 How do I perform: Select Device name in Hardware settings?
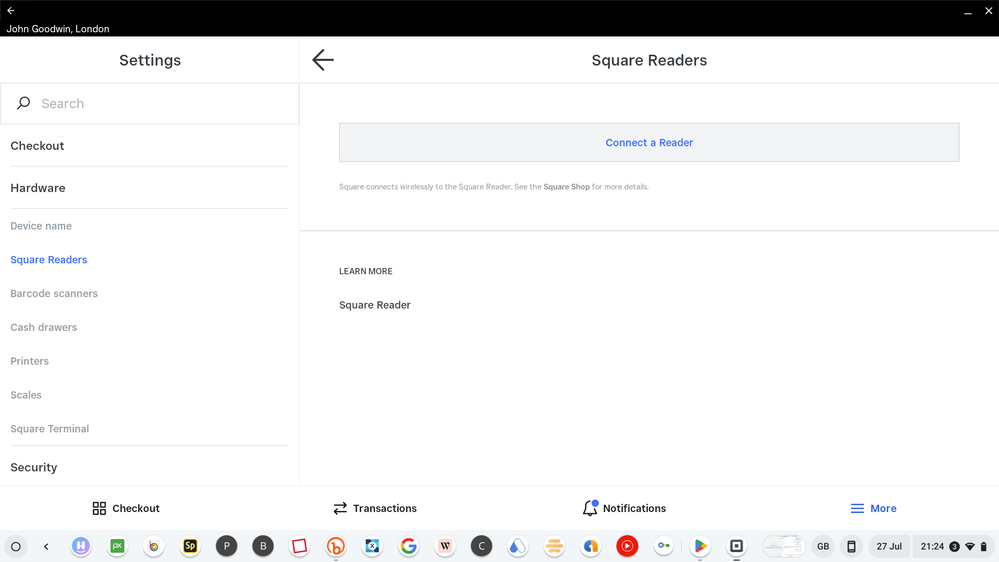click(x=41, y=226)
